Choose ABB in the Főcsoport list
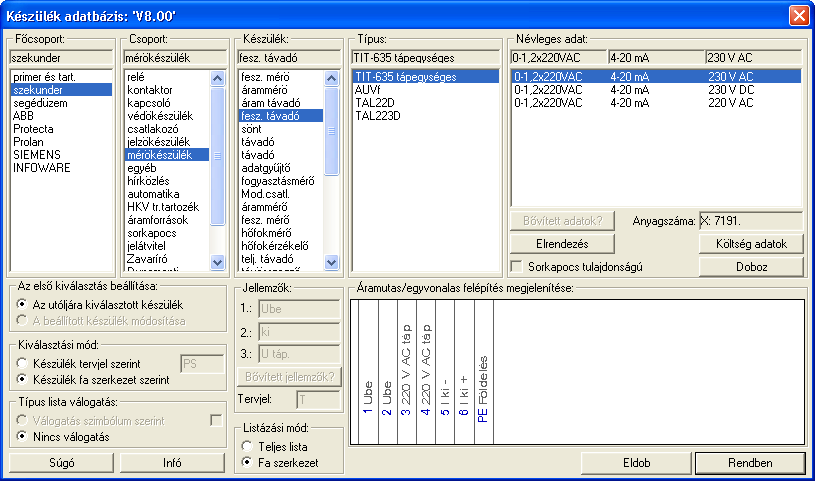 point(61,116)
